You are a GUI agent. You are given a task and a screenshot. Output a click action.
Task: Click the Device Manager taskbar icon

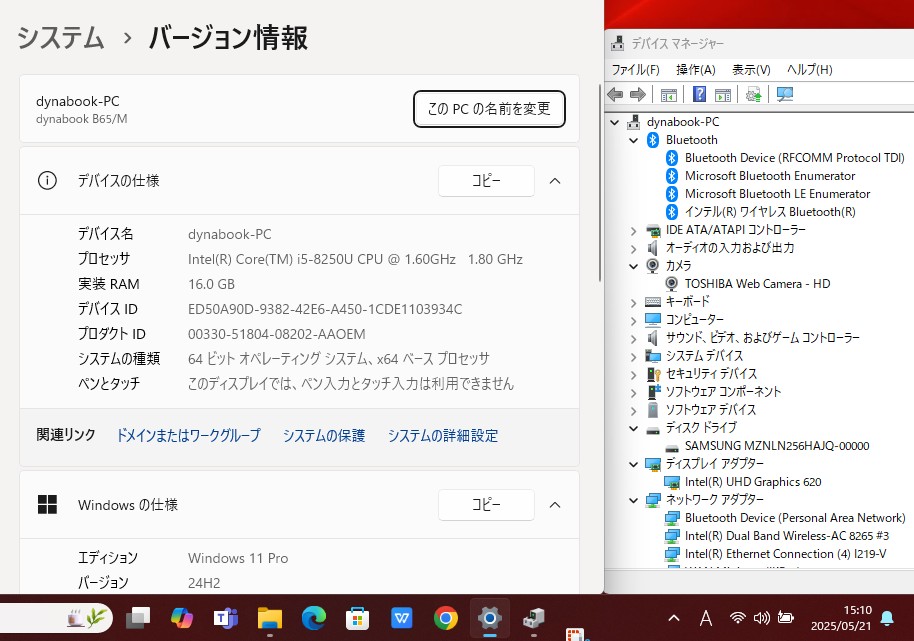(x=533, y=618)
